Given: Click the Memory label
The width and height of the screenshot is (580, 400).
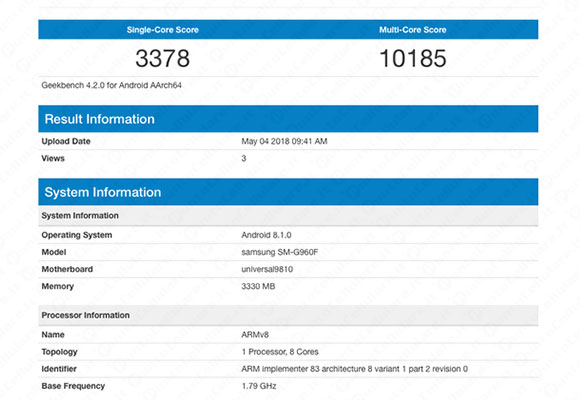Looking at the screenshot, I should point(57,286).
